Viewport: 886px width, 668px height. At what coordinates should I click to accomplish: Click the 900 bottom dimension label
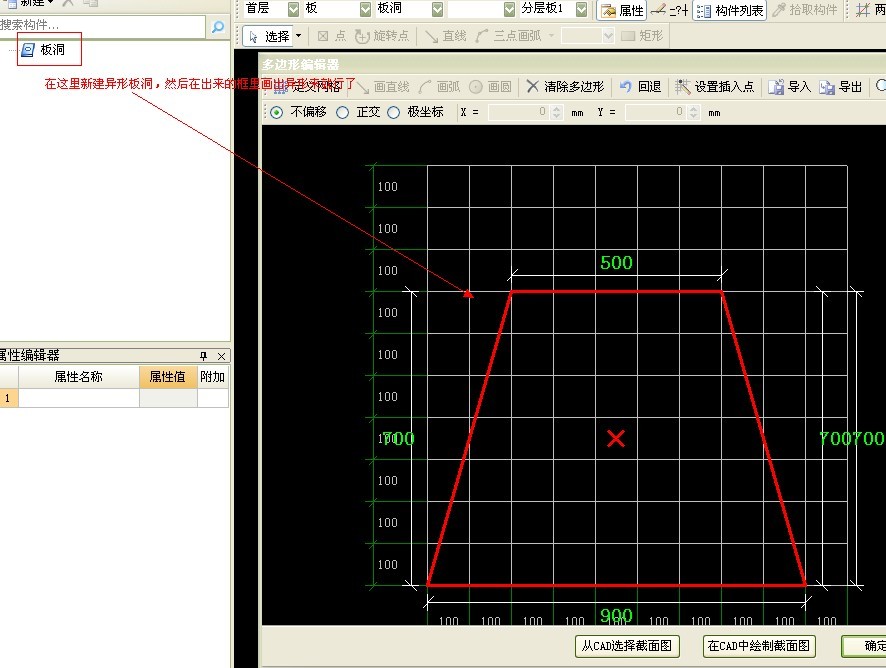point(616,615)
